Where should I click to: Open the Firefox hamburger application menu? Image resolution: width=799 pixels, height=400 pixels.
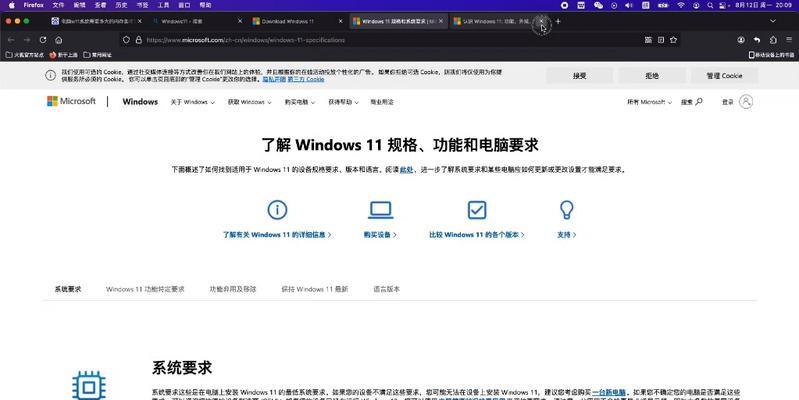(789, 40)
